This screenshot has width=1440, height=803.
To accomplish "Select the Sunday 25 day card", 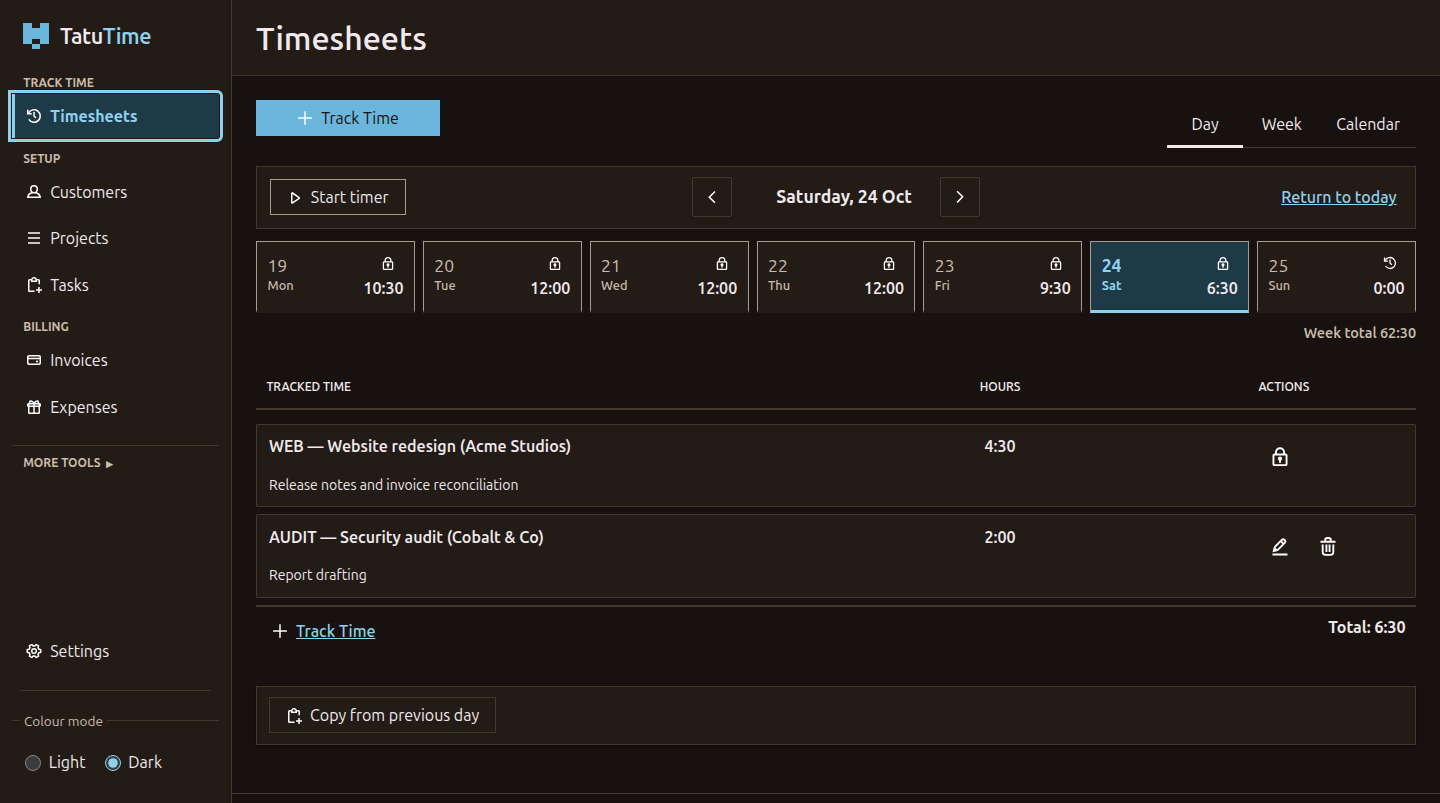I will [x=1336, y=277].
